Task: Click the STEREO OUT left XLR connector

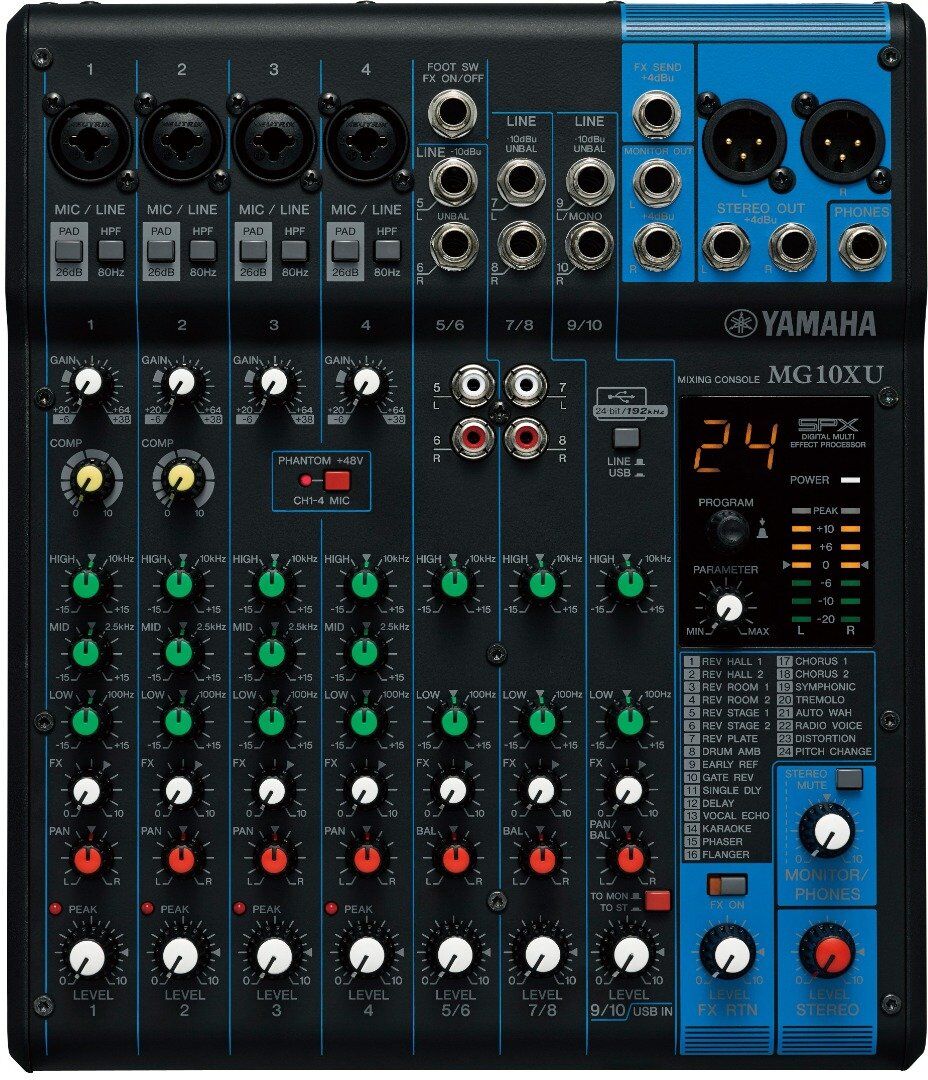Action: (744, 140)
